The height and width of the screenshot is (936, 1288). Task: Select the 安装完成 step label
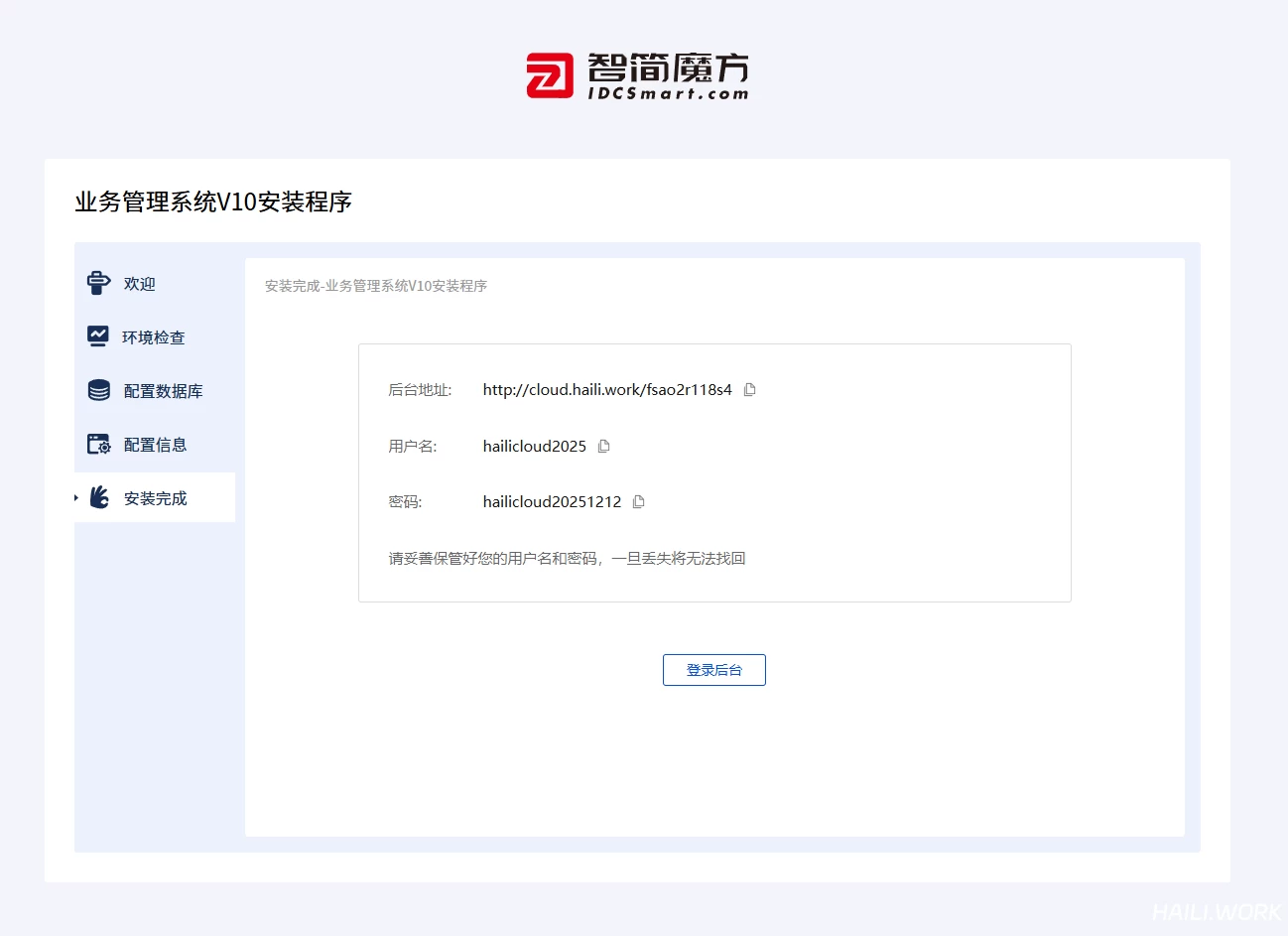155,498
